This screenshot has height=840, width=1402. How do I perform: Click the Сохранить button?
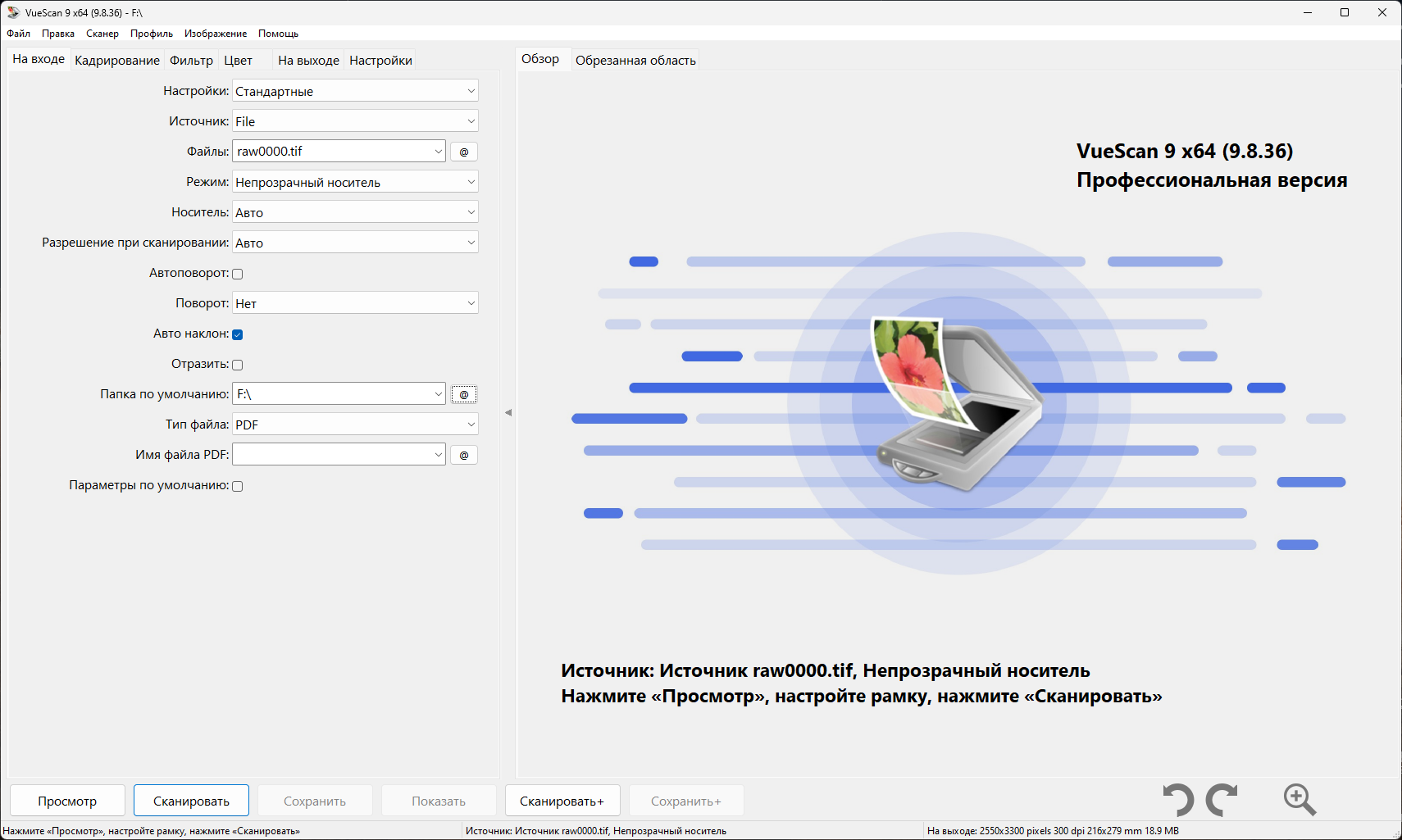315,801
